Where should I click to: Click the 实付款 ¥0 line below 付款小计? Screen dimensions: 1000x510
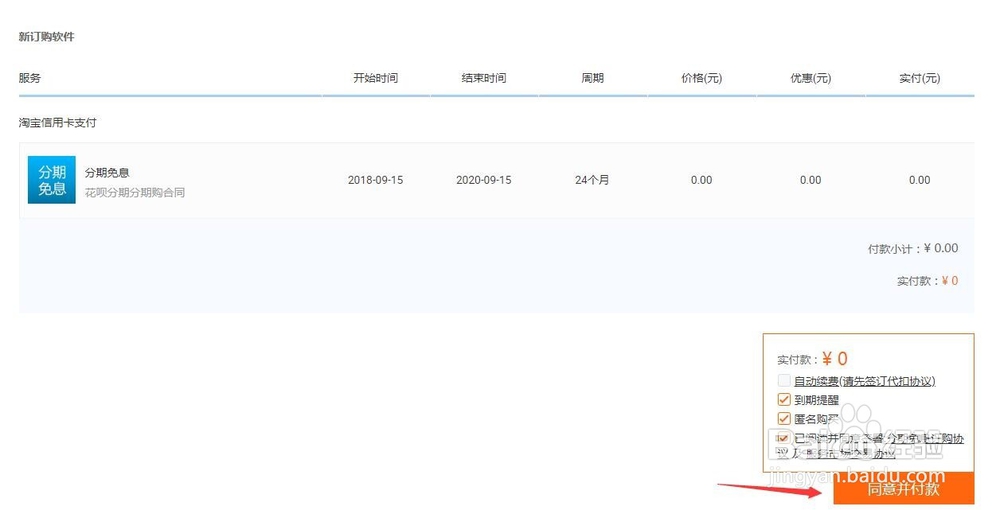coord(927,280)
